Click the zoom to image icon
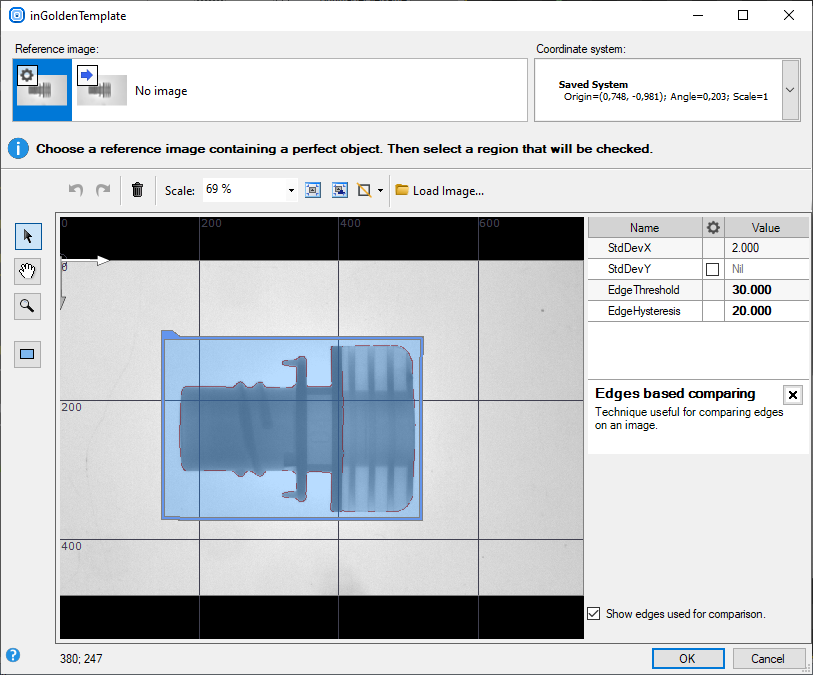This screenshot has width=813, height=675. [x=340, y=190]
